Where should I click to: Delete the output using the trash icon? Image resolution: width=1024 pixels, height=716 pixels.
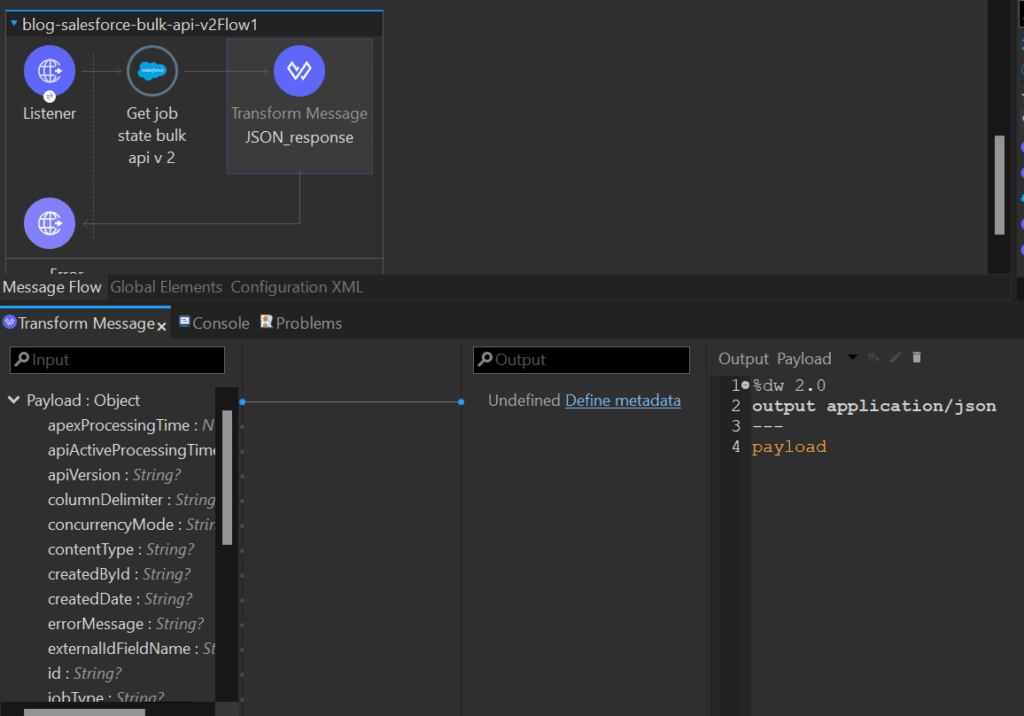coord(916,357)
